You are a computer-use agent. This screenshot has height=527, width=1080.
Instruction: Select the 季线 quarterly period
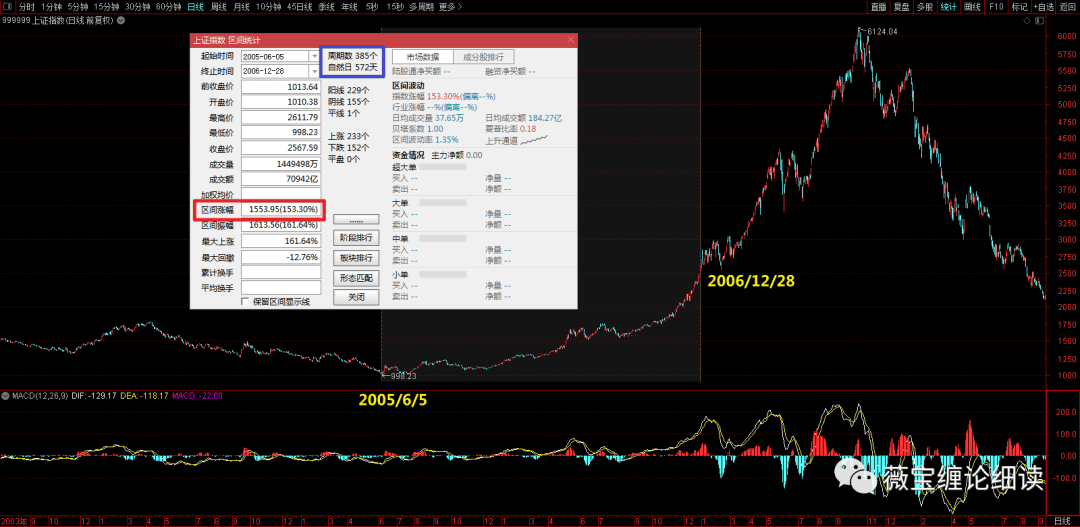[x=326, y=6]
